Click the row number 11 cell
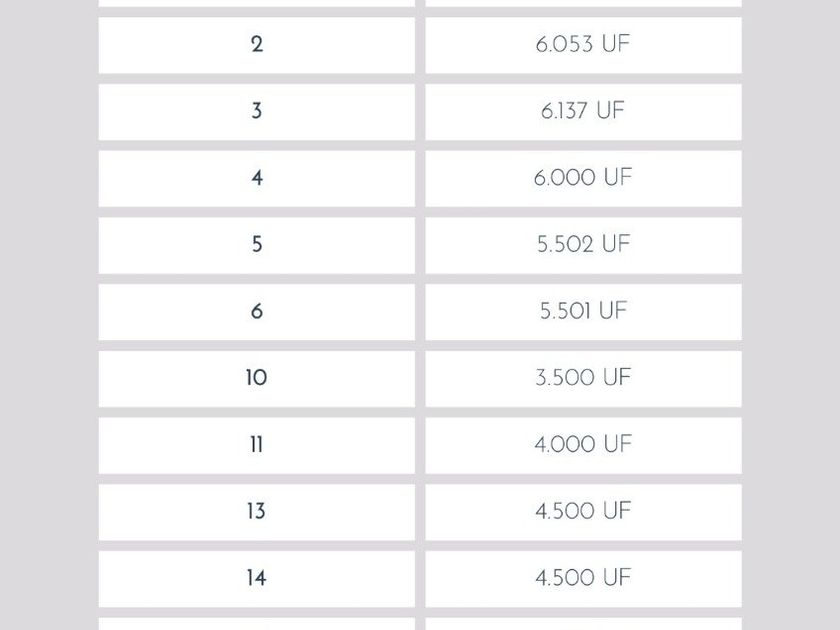This screenshot has height=630, width=840. coord(256,445)
